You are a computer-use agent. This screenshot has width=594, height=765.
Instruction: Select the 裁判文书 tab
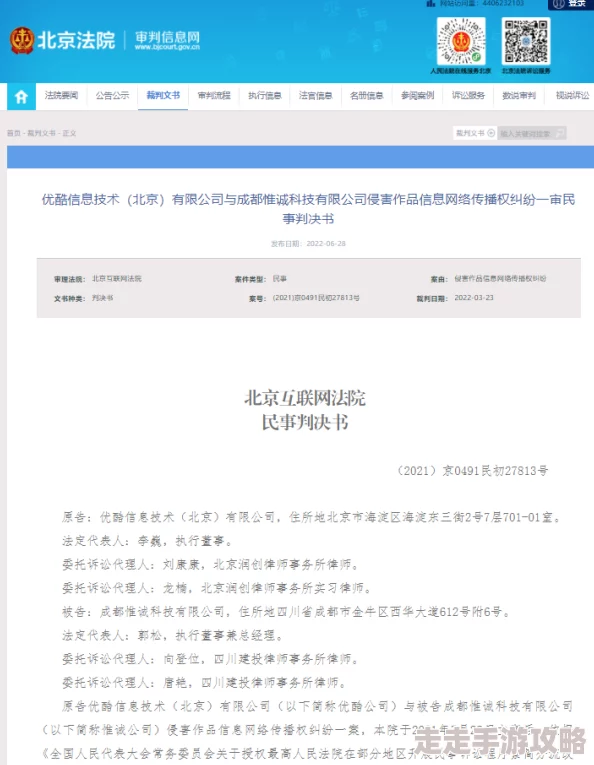click(x=163, y=95)
